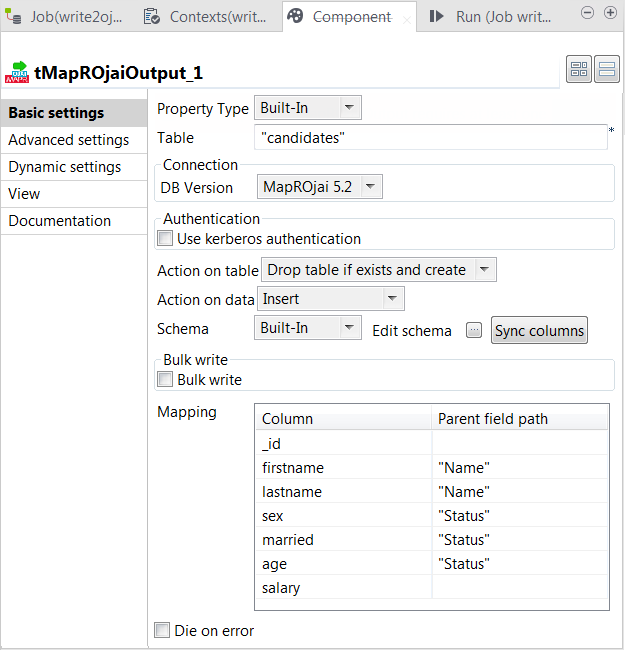Image resolution: width=625 pixels, height=650 pixels.
Task: Minimize the Component panel view
Action: [587, 13]
